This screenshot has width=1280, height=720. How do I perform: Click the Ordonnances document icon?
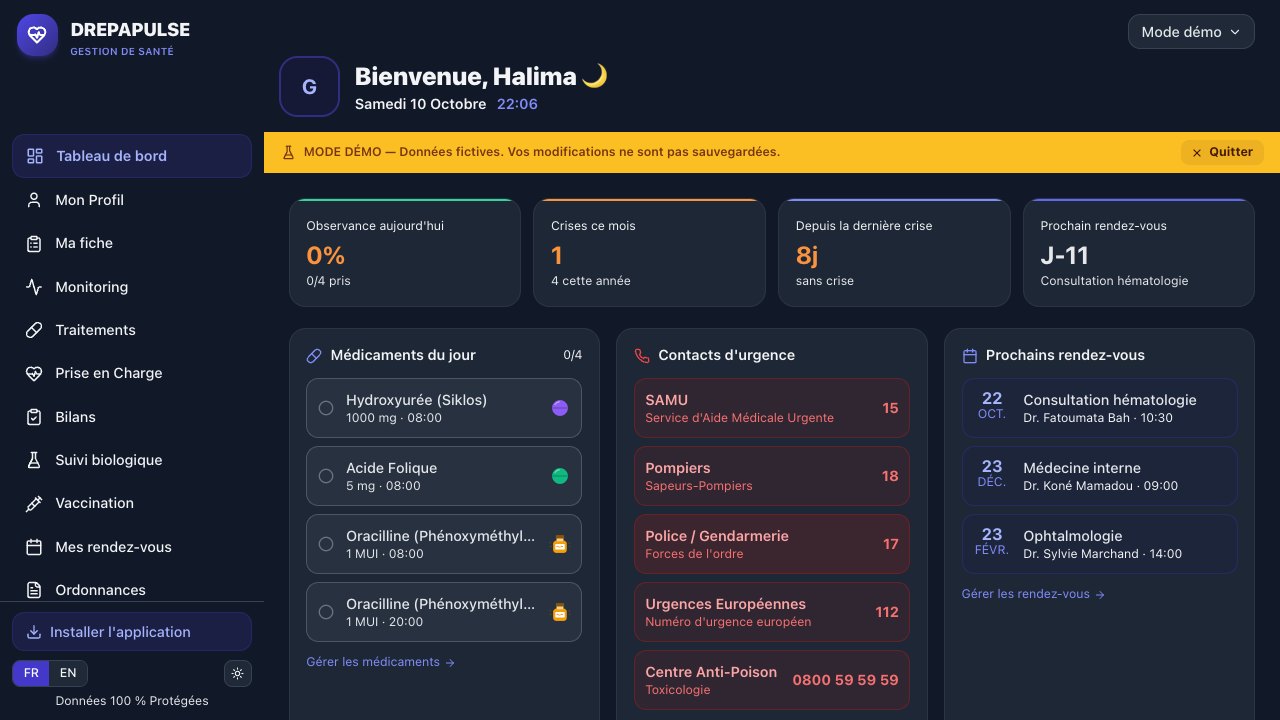(x=34, y=590)
